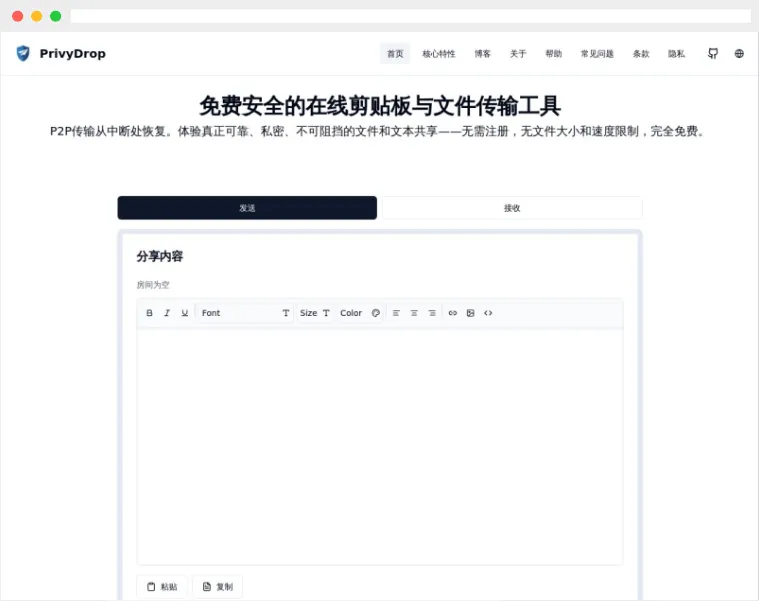The height and width of the screenshot is (601, 759).
Task: Open 隐私 navigation link
Action: tap(676, 54)
